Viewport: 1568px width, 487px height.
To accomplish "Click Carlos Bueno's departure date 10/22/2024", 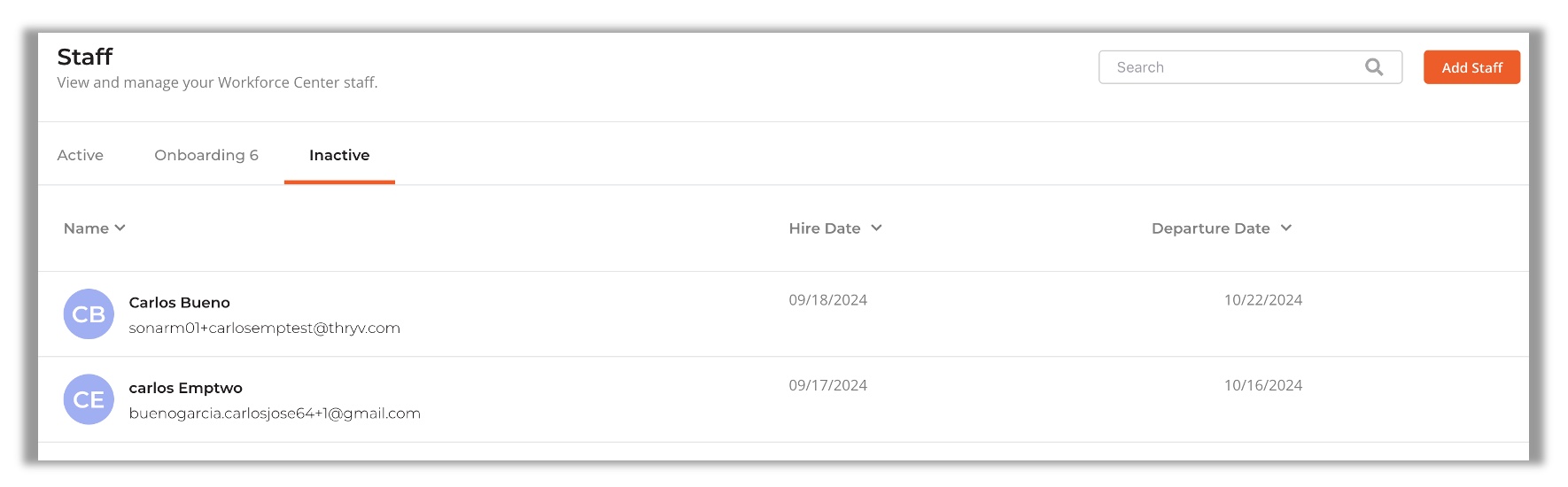I will point(1263,300).
